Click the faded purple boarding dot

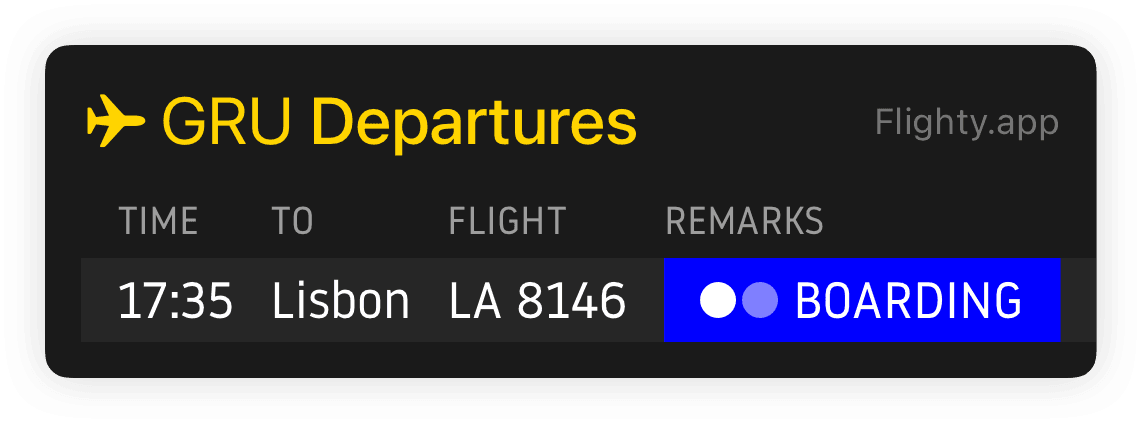[x=760, y=300]
